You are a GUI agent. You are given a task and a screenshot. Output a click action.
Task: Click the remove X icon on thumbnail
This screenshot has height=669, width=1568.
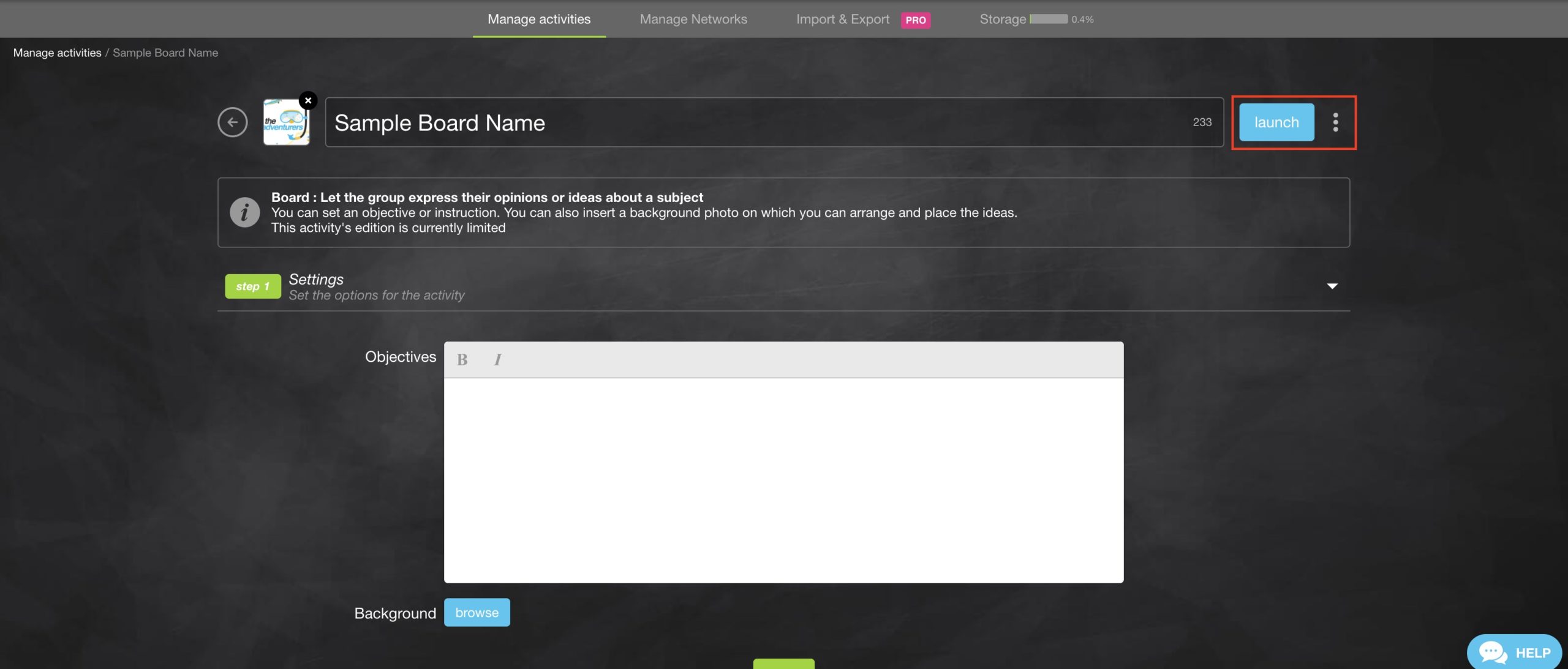point(308,100)
